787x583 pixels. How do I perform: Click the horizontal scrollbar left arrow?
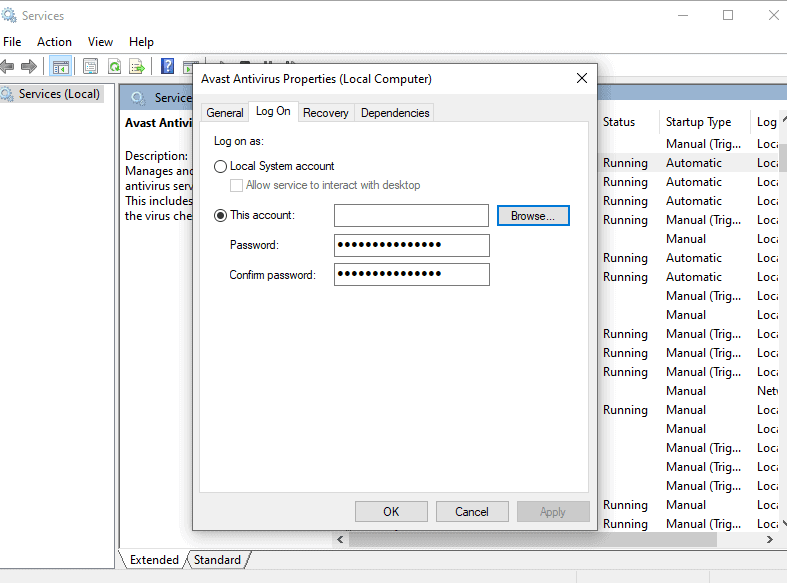(340, 540)
